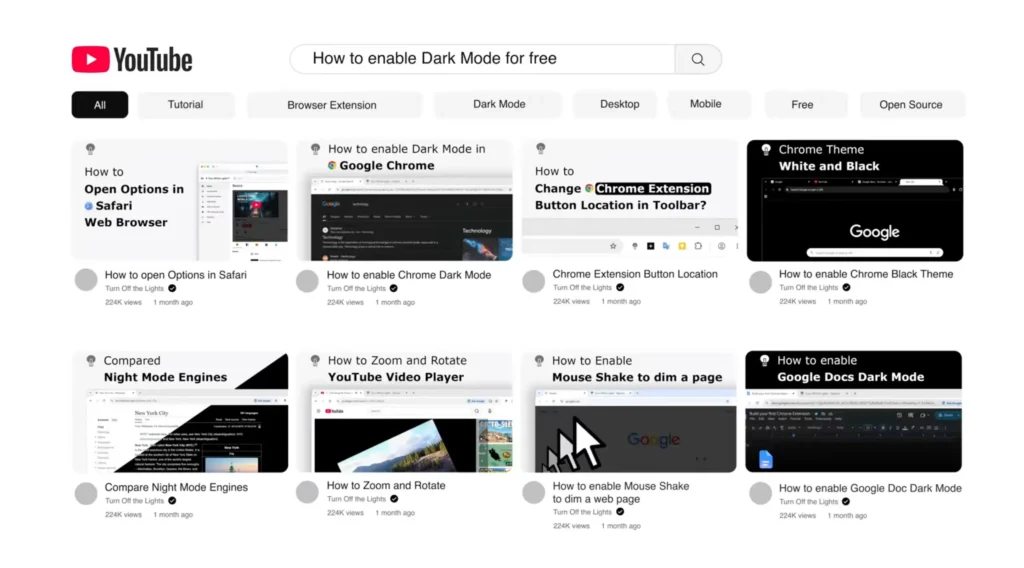Open the Google Chrome Dark Mode thumbnail
This screenshot has width=1024, height=568.
coord(405,200)
